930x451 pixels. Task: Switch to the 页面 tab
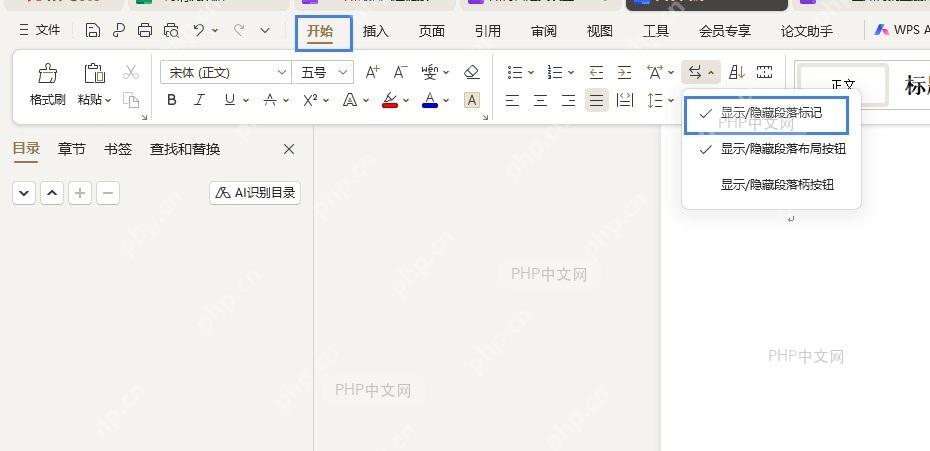click(x=432, y=31)
